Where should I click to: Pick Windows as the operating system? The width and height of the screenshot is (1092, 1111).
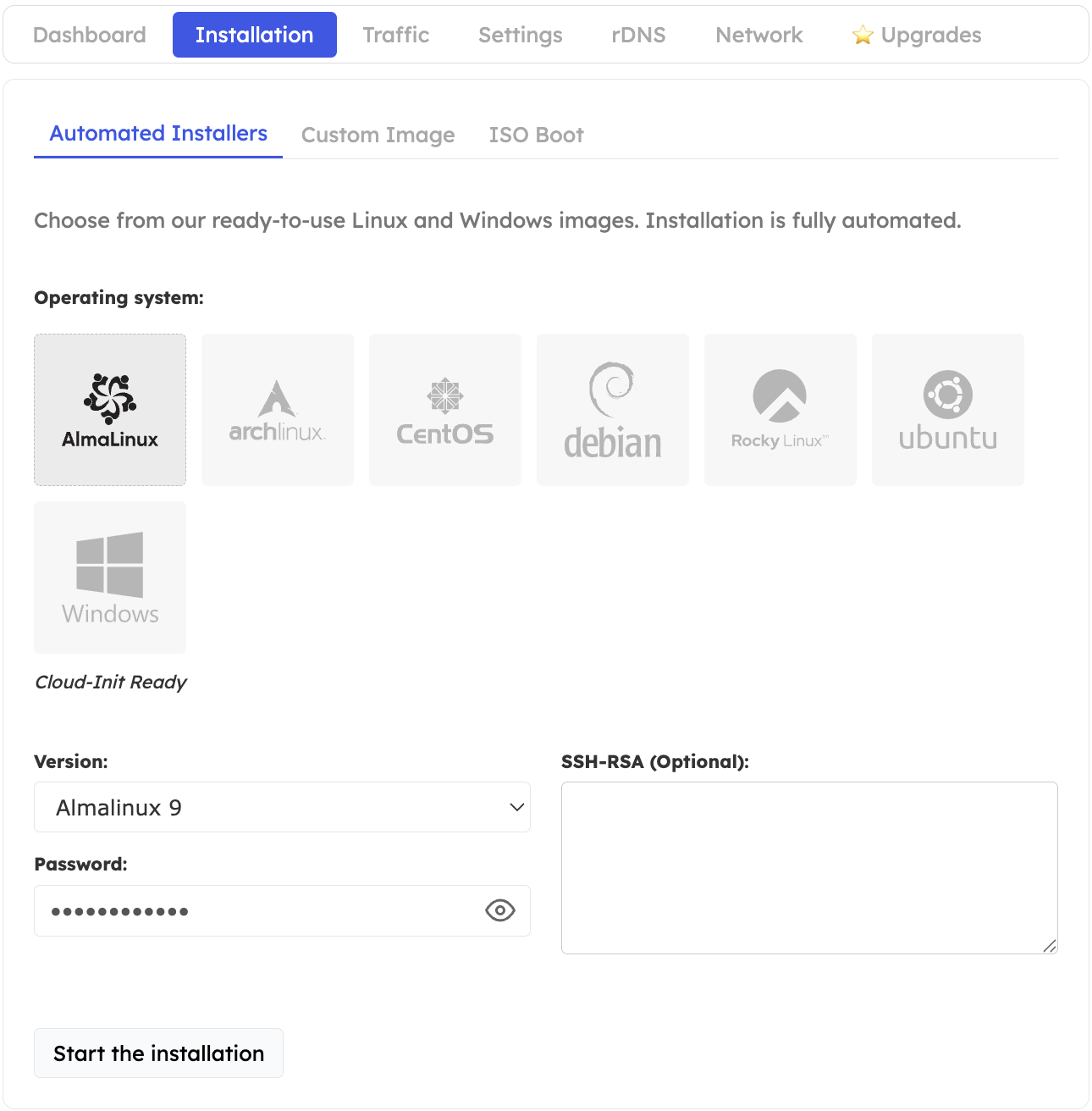coord(109,577)
